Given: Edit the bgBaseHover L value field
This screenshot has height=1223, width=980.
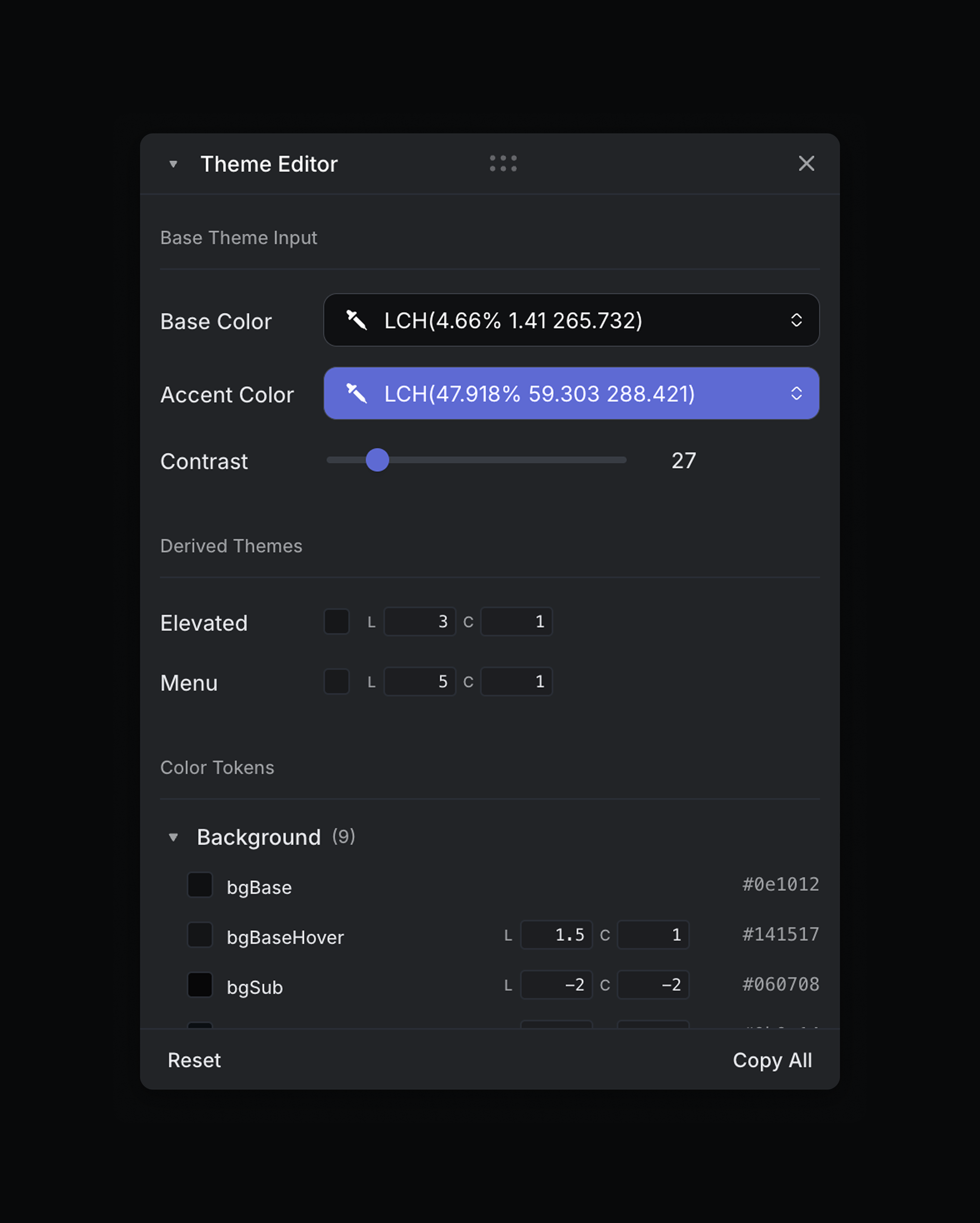Looking at the screenshot, I should [x=557, y=935].
